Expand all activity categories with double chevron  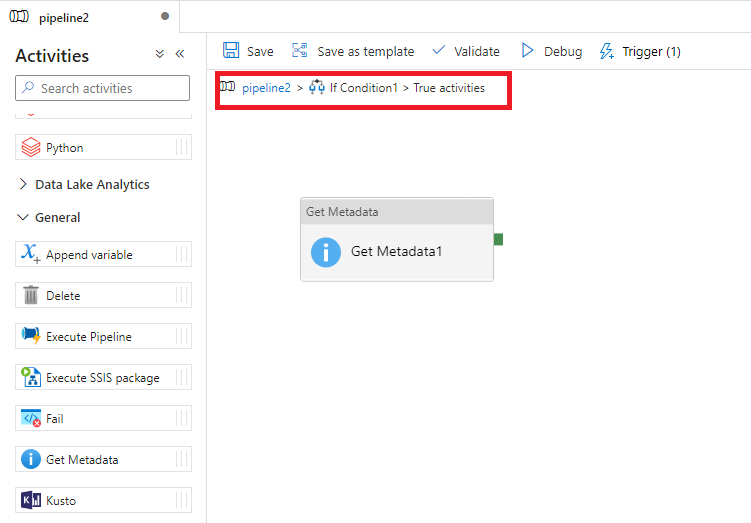(159, 54)
